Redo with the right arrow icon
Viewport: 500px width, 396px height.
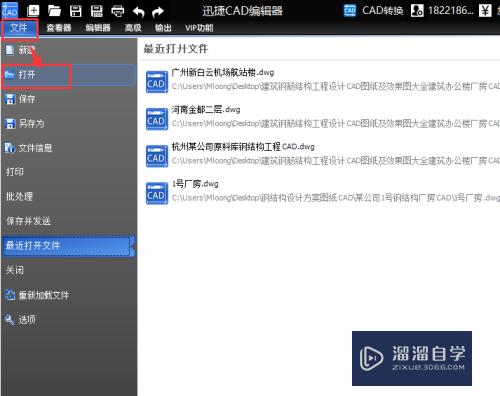tap(158, 12)
